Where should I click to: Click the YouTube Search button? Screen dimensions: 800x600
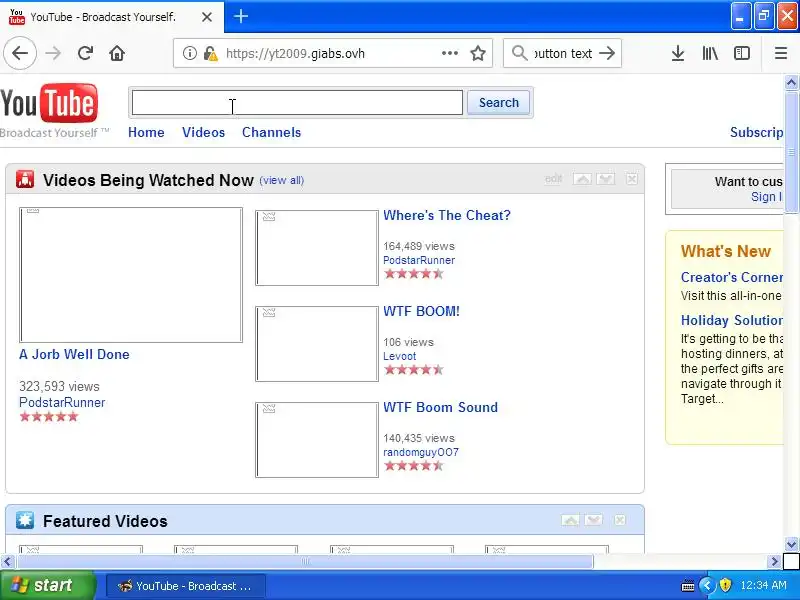[x=498, y=103]
